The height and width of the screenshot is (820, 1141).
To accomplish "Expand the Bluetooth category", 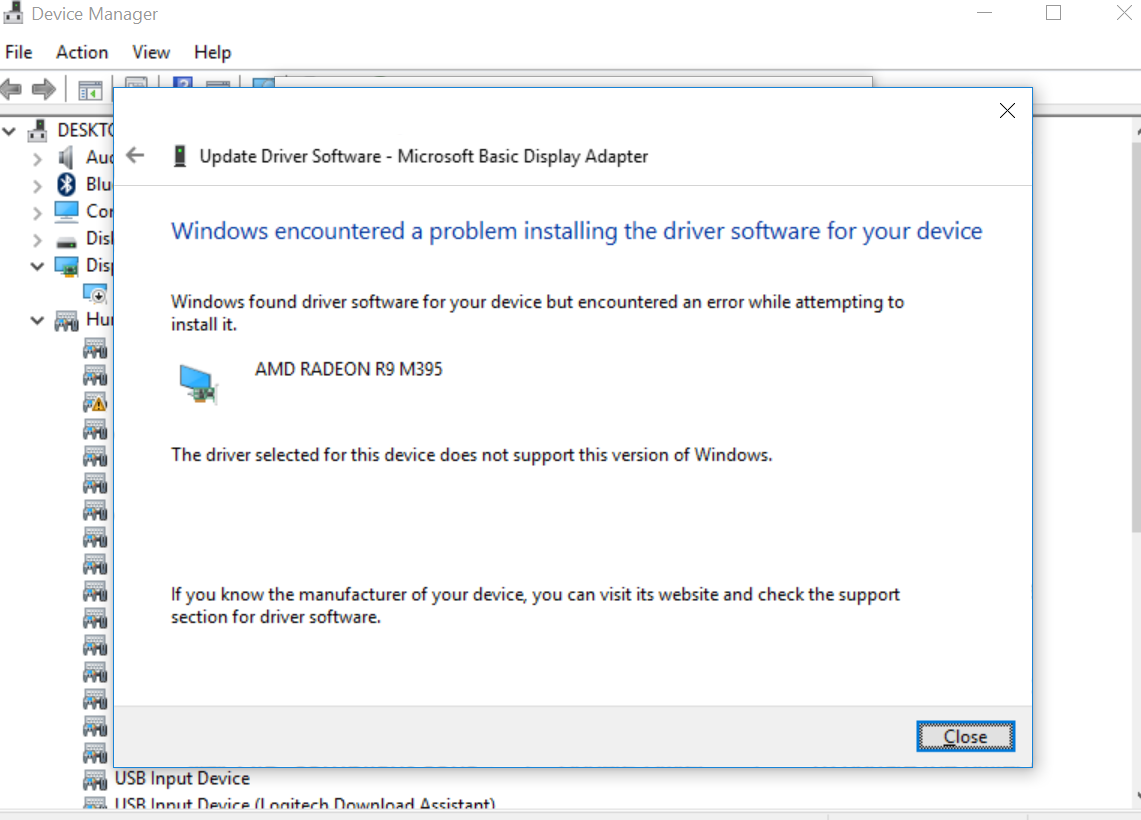I will [37, 186].
